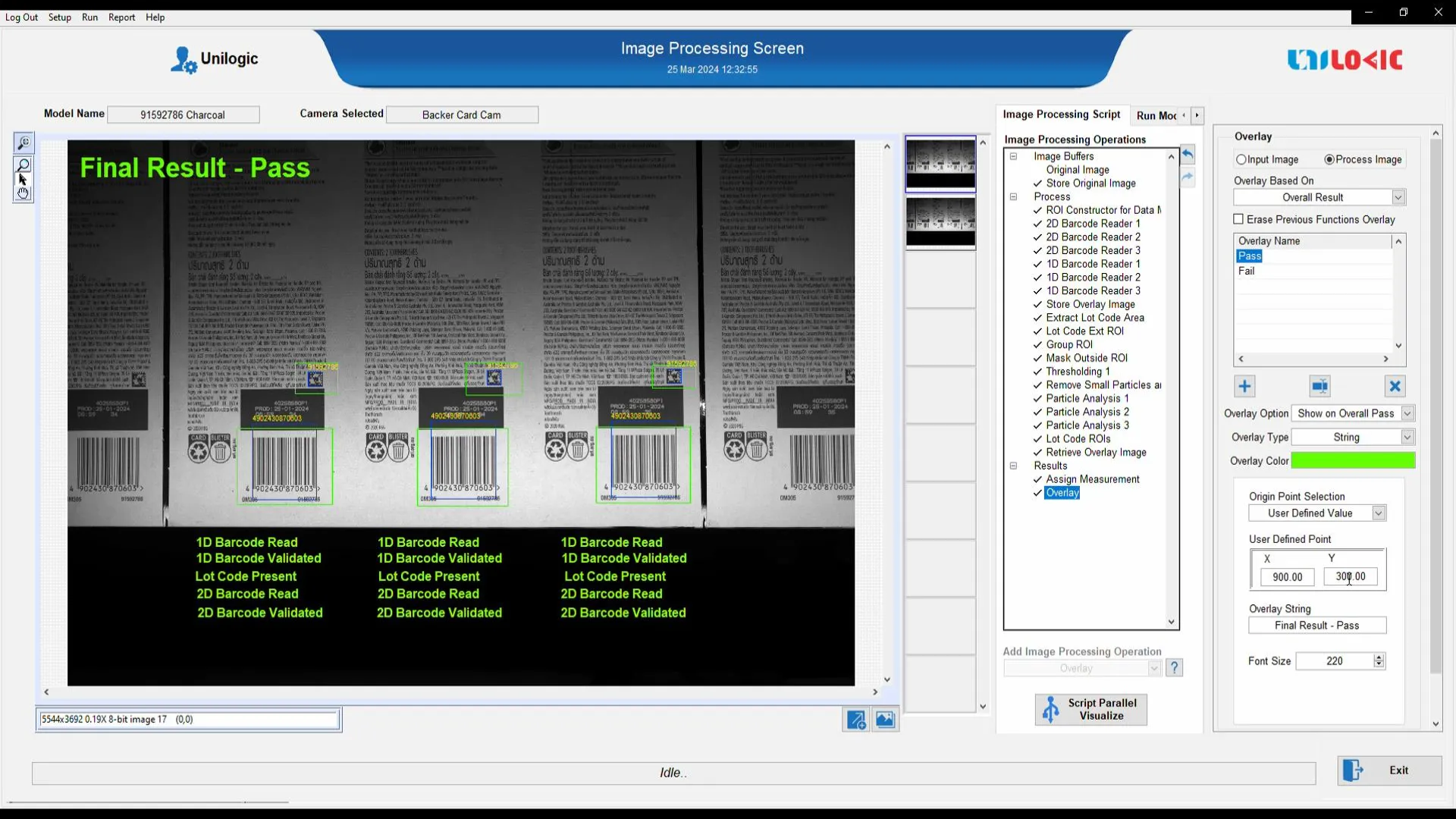Click the help question mark icon
The height and width of the screenshot is (819, 1456).
pos(1174,667)
